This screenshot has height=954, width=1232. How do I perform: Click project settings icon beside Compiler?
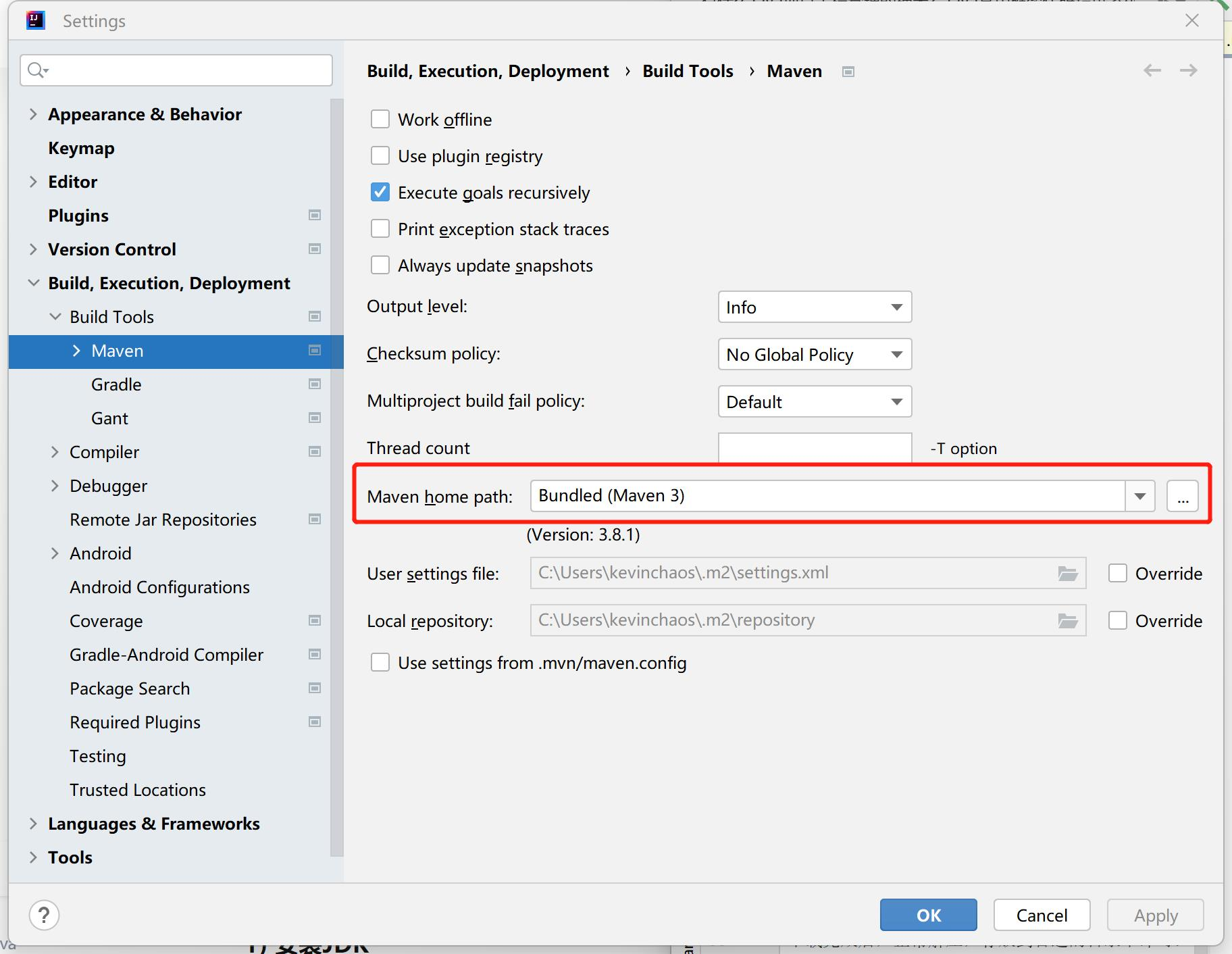314,451
